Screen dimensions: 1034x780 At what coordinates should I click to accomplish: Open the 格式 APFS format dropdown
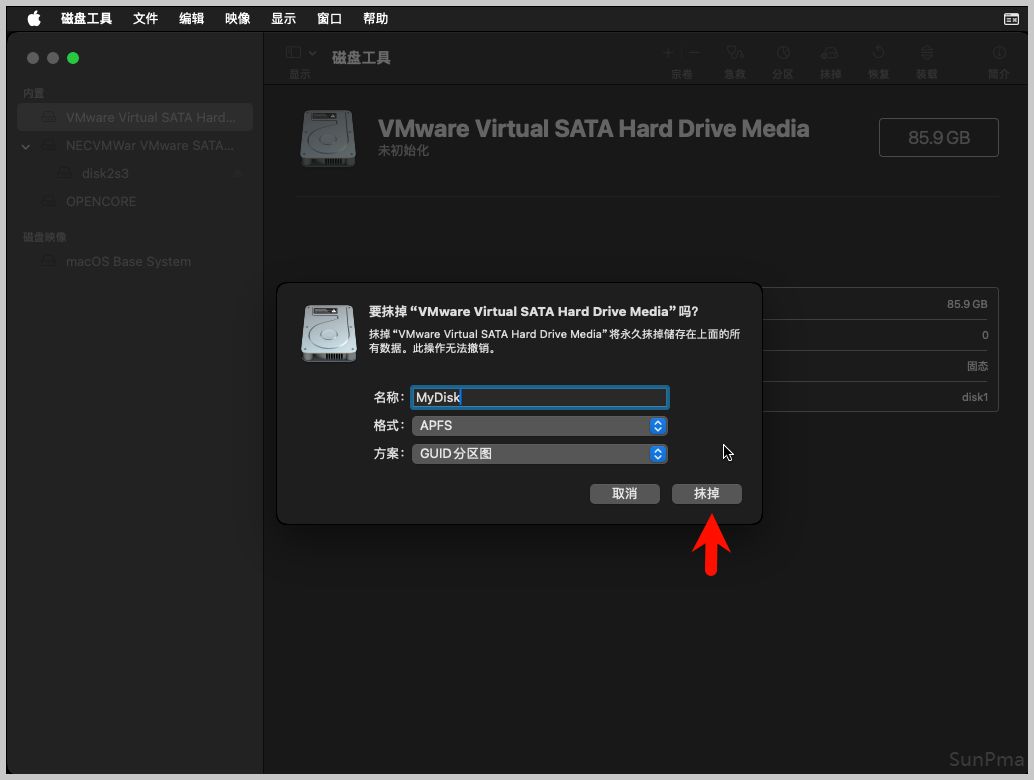pyautogui.click(x=540, y=426)
